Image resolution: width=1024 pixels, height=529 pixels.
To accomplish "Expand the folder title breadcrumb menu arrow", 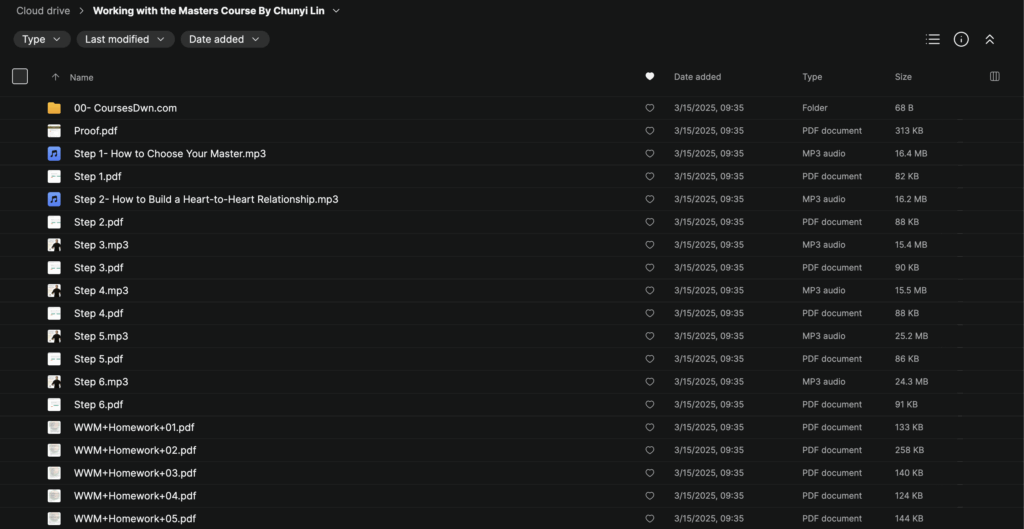I will (336, 11).
